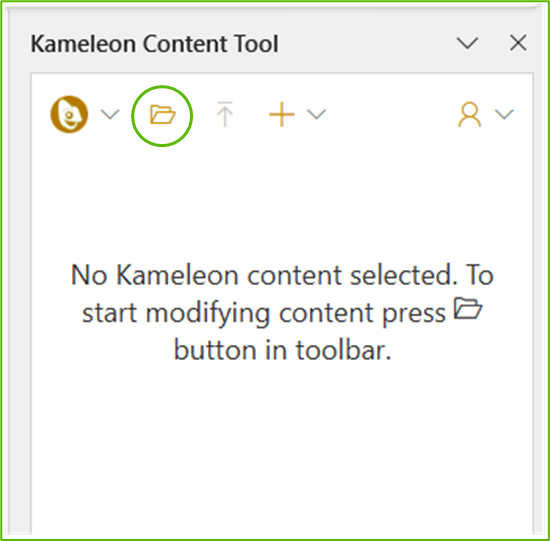Expand the chevron beside the Kameleon logo

click(x=110, y=114)
